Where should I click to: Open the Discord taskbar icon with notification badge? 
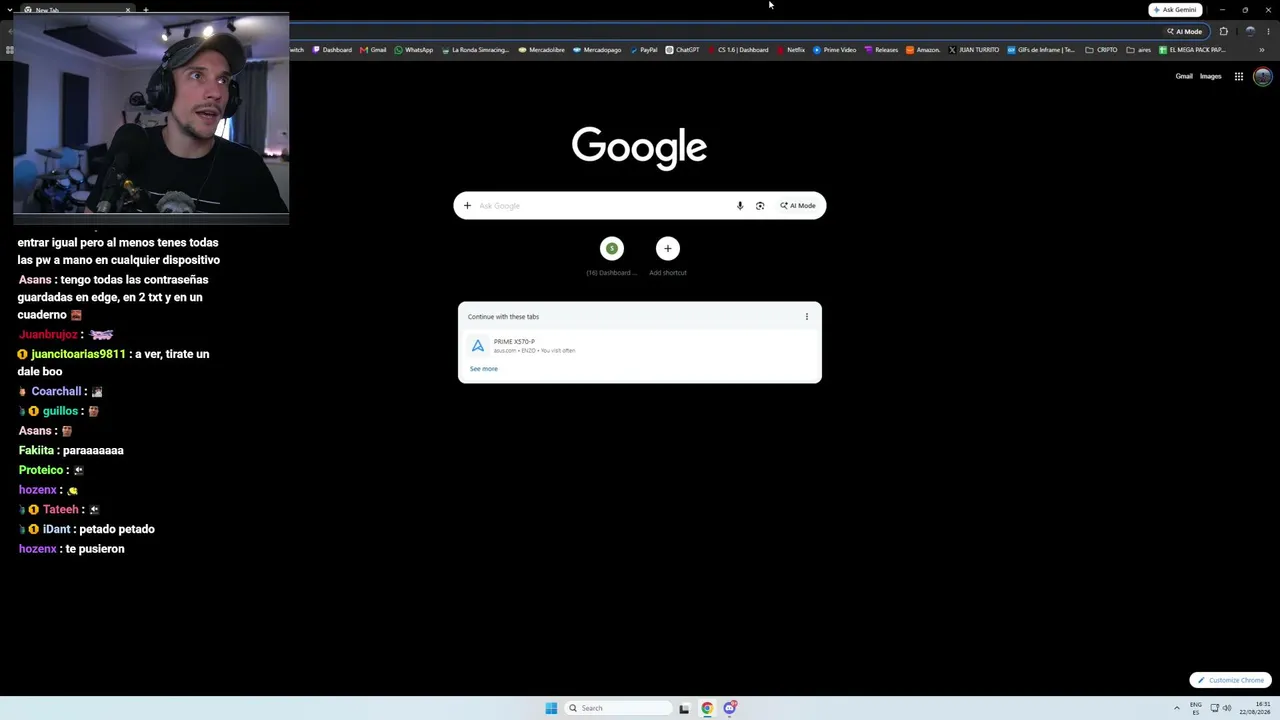(730, 708)
